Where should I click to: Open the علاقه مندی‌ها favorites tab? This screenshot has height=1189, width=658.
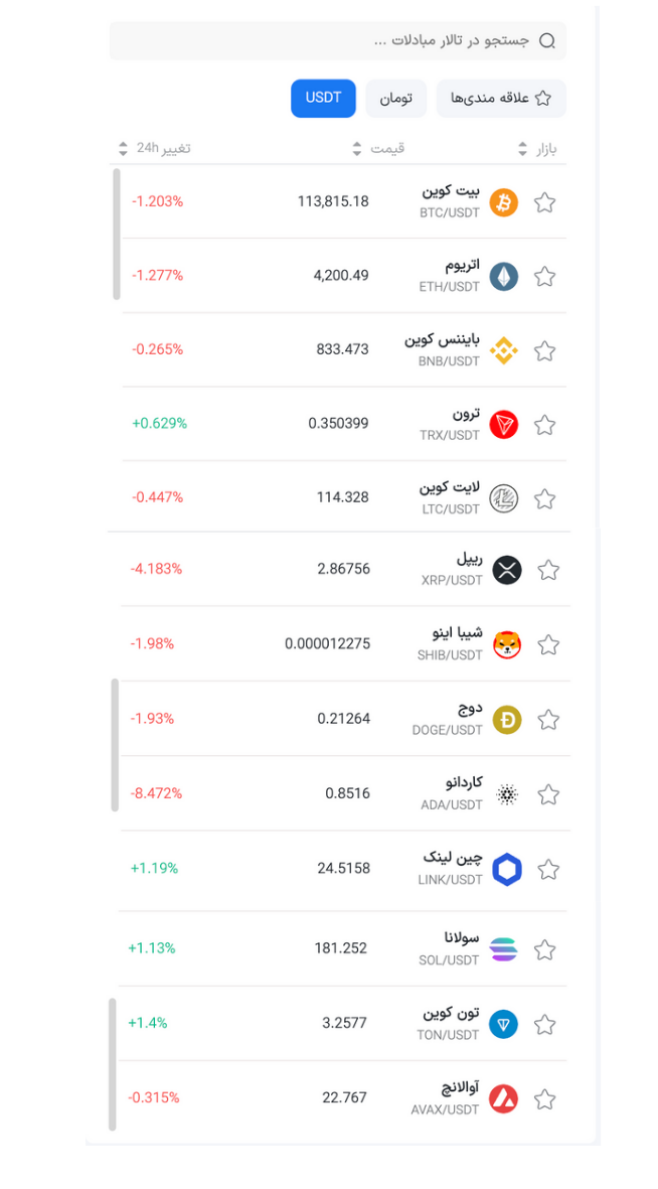point(503,98)
